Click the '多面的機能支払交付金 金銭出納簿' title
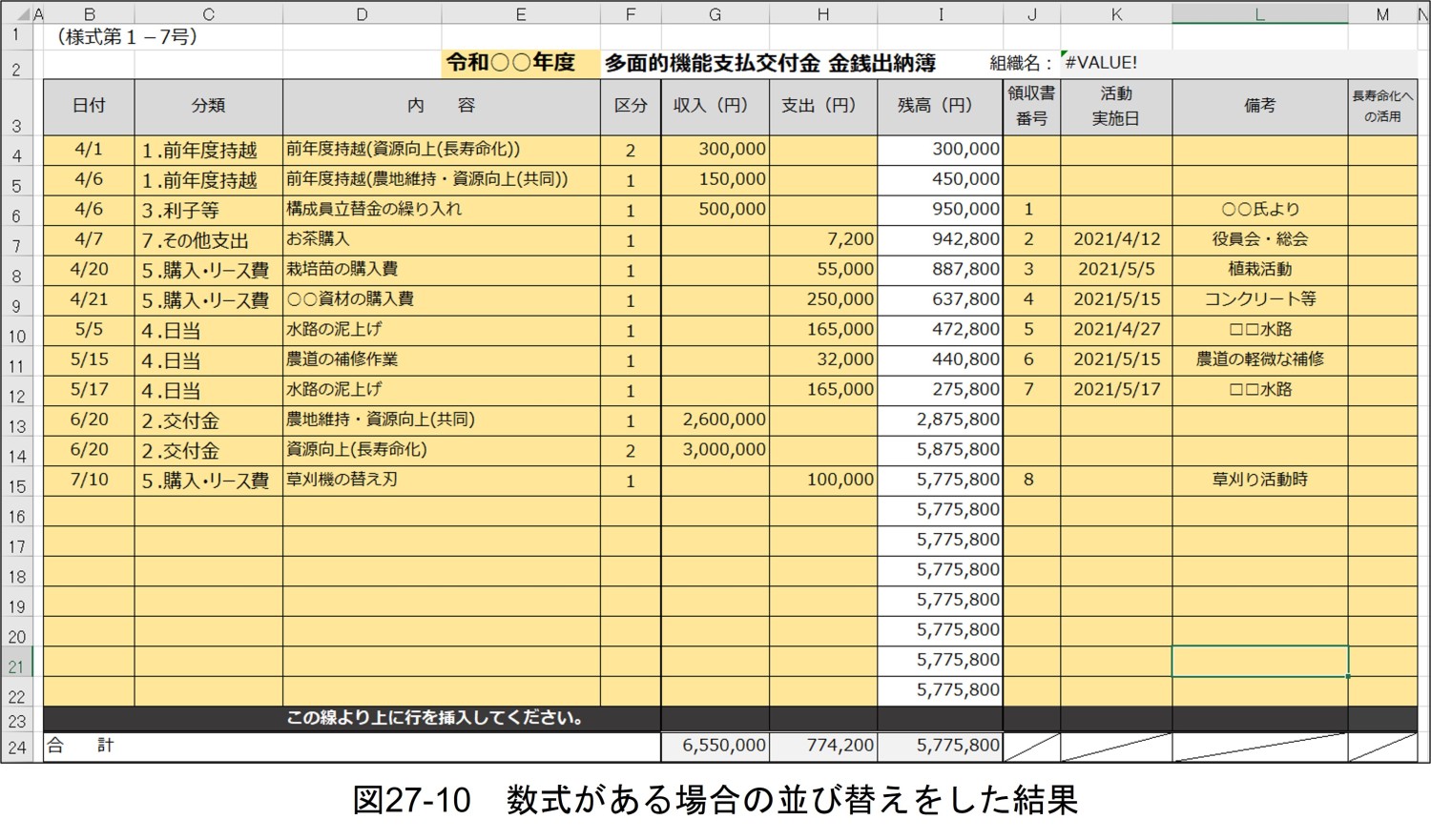 pyautogui.click(x=770, y=63)
